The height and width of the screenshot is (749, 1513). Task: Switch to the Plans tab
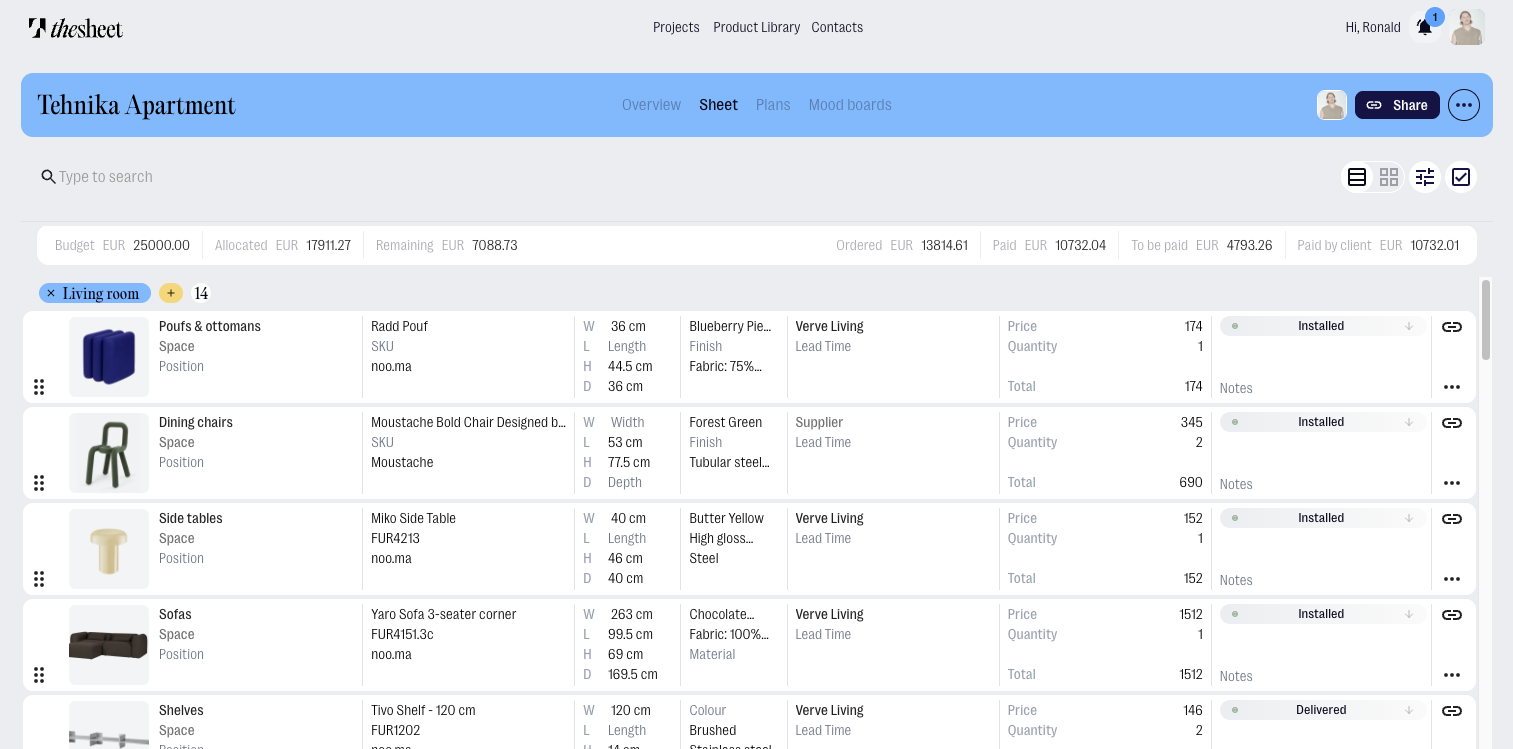(x=773, y=105)
